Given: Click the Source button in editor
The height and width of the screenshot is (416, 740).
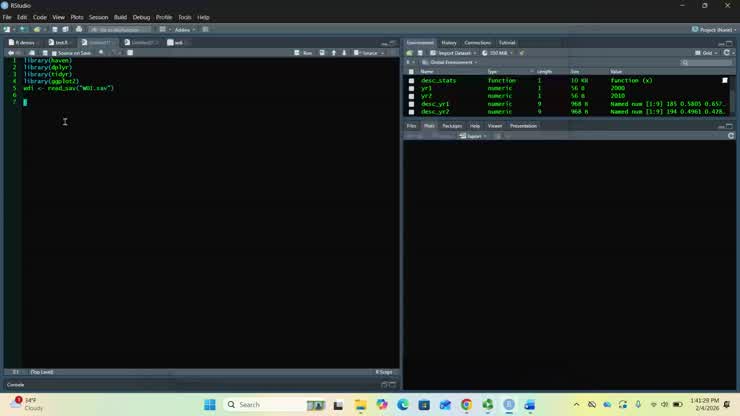Looking at the screenshot, I should click(366, 53).
